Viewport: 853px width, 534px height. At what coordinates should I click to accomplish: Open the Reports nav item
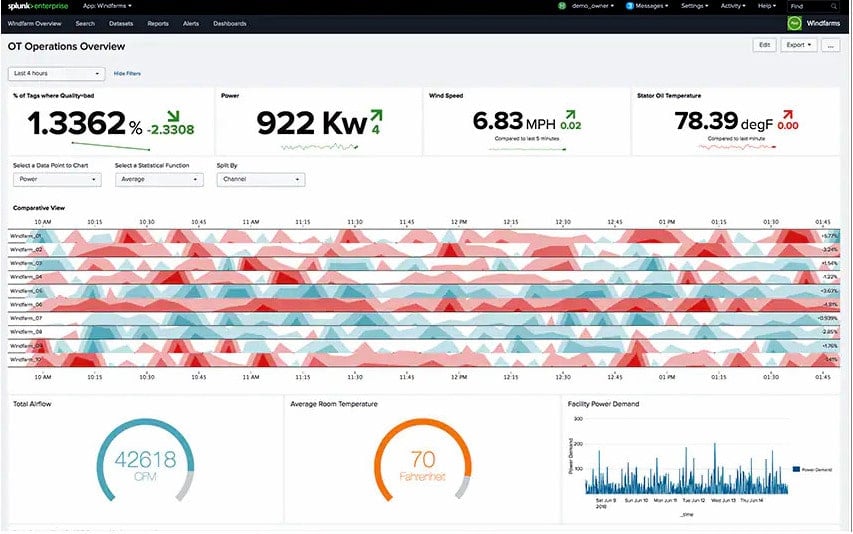[x=158, y=24]
